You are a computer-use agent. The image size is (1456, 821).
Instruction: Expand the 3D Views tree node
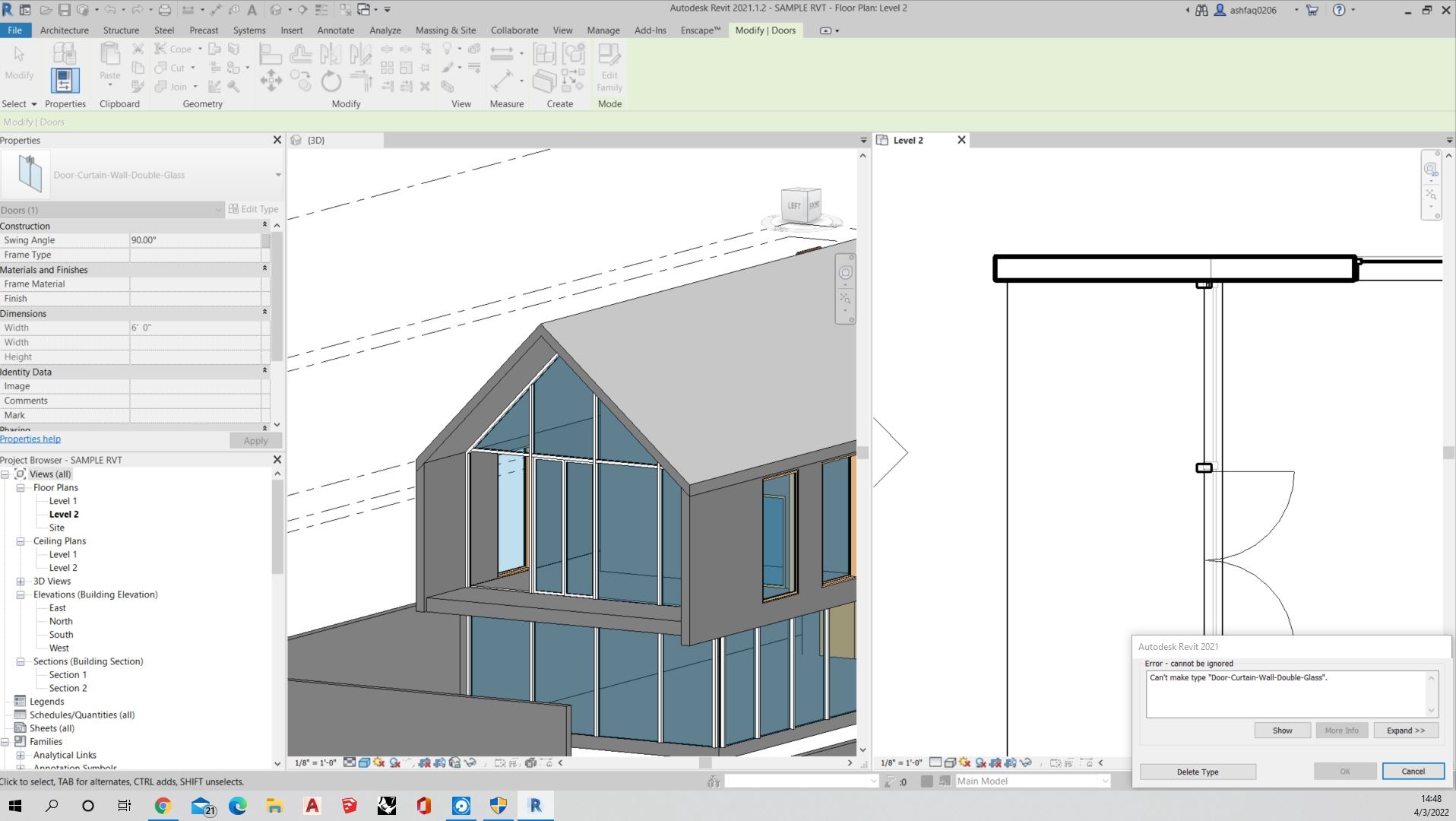click(21, 582)
